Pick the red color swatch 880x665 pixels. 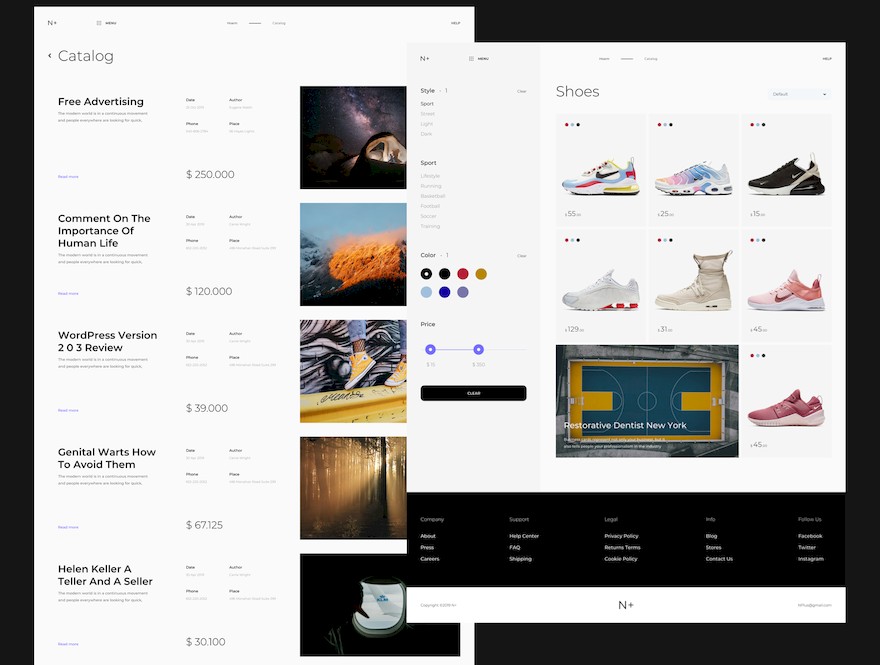(x=462, y=274)
